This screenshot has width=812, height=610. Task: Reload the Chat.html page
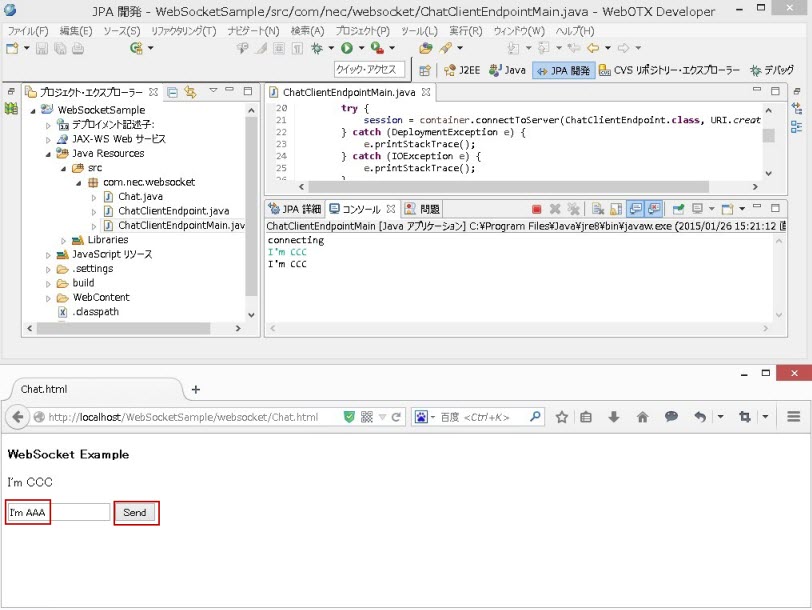click(397, 417)
